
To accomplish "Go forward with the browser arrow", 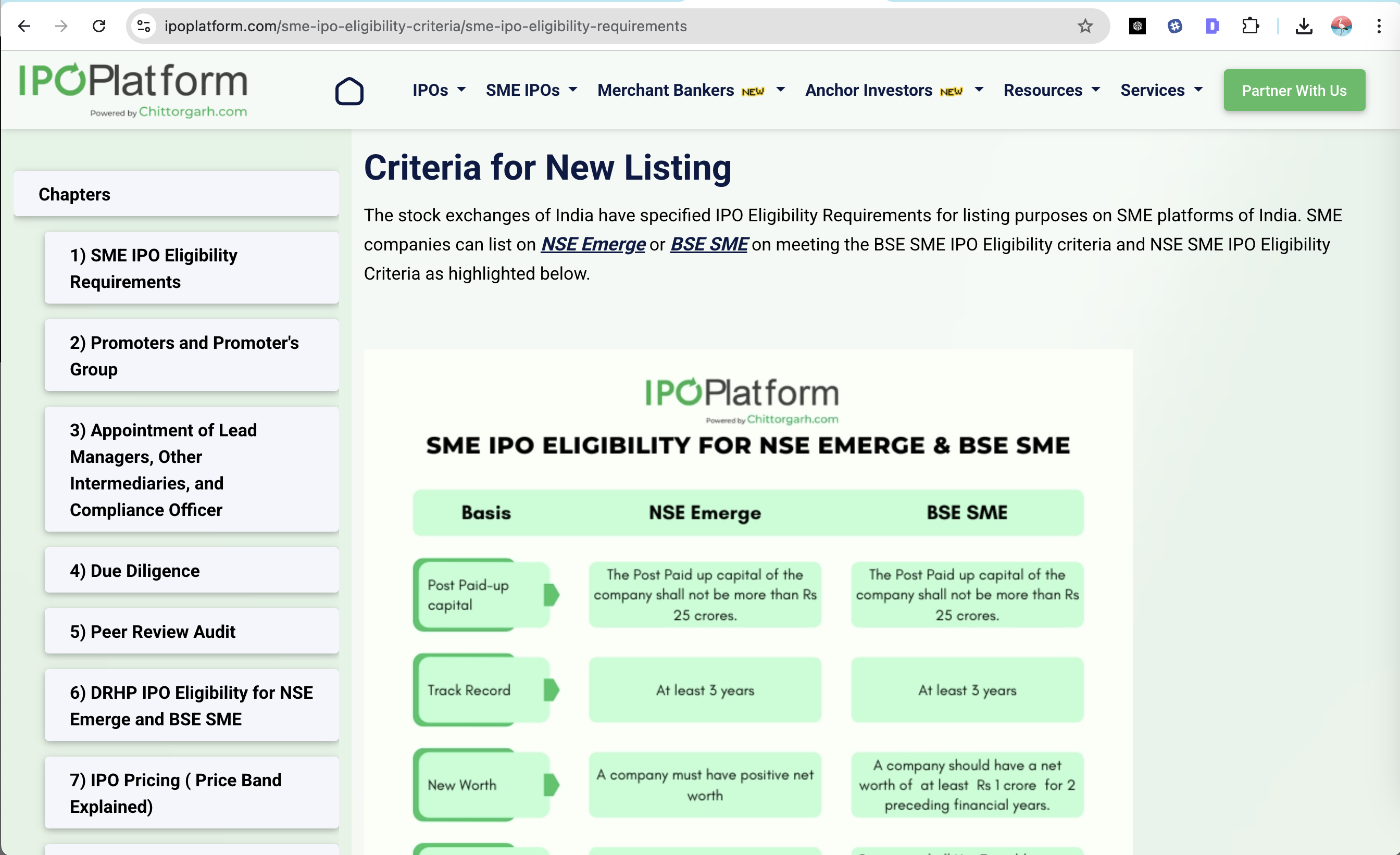I will point(61,26).
